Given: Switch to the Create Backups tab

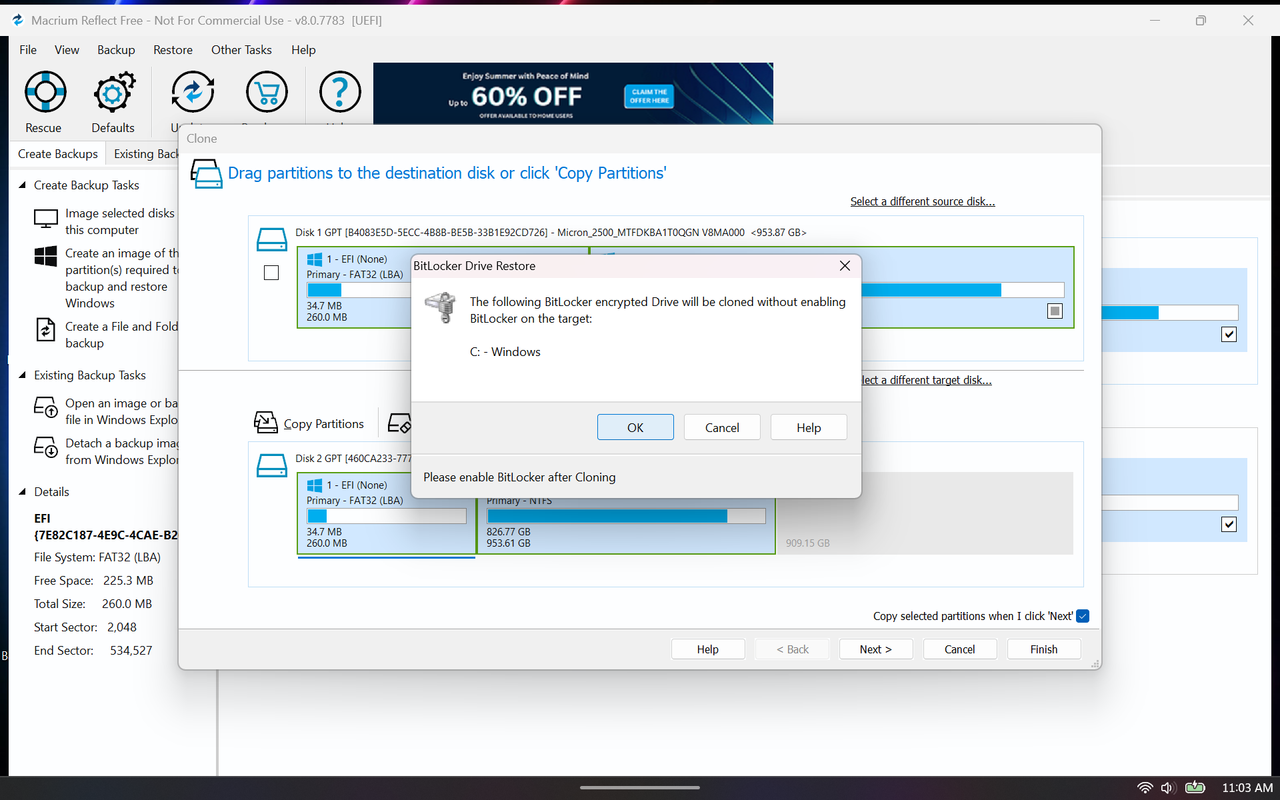Looking at the screenshot, I should (x=58, y=154).
